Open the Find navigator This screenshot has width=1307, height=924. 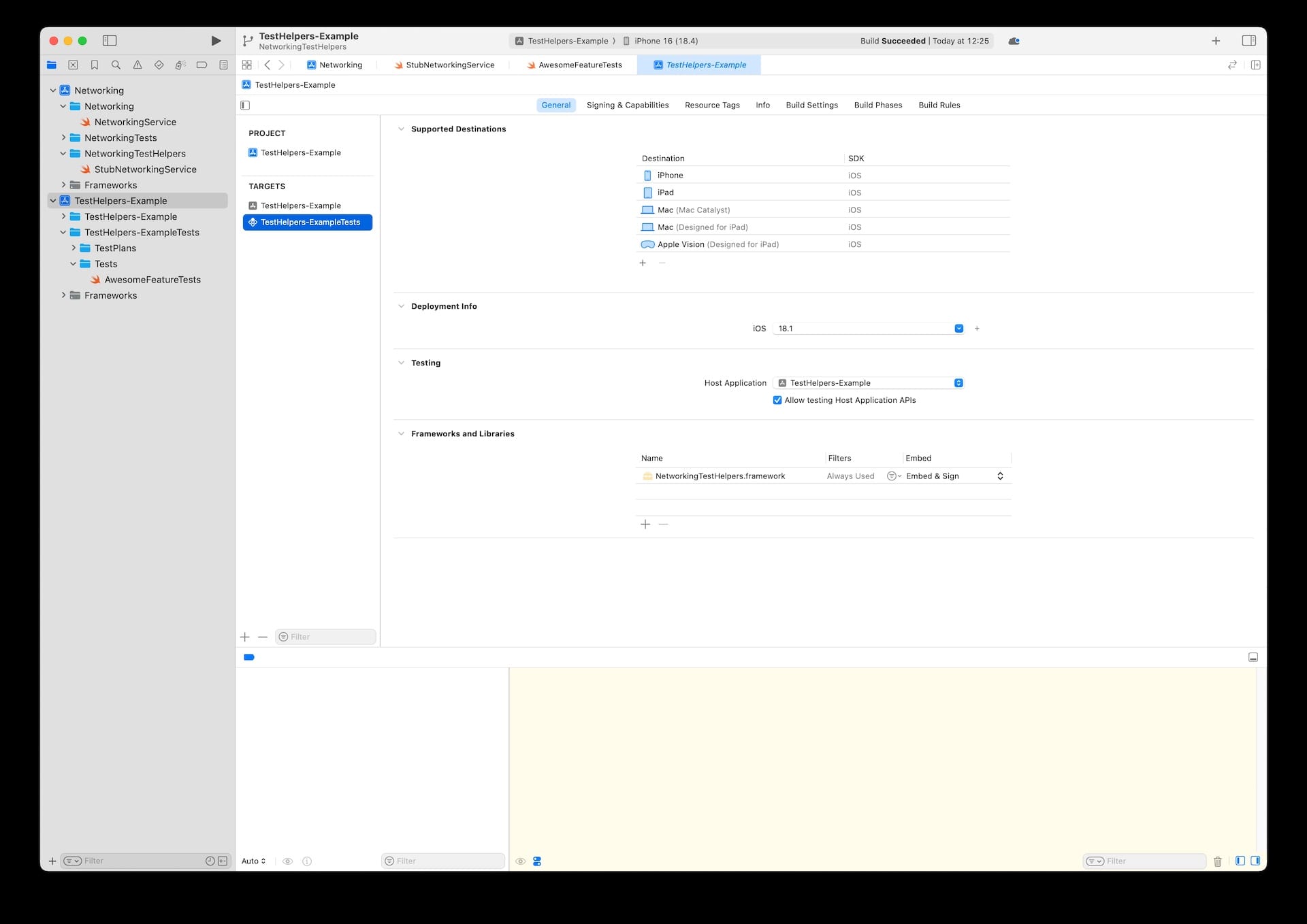pyautogui.click(x=116, y=65)
